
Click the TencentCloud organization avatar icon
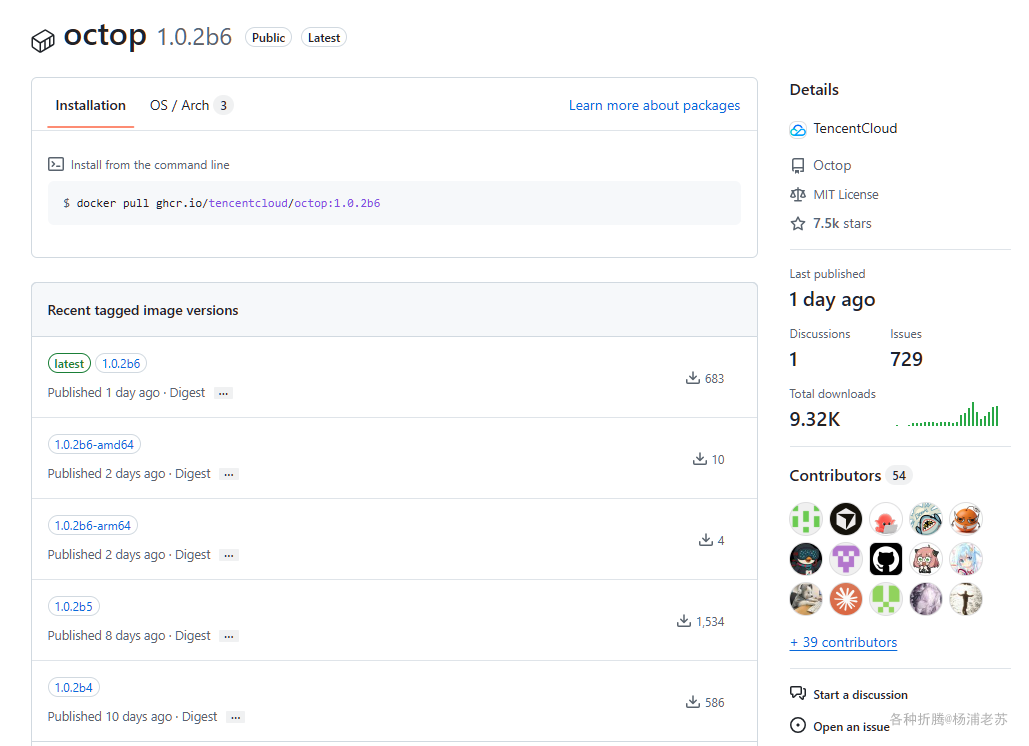click(797, 129)
